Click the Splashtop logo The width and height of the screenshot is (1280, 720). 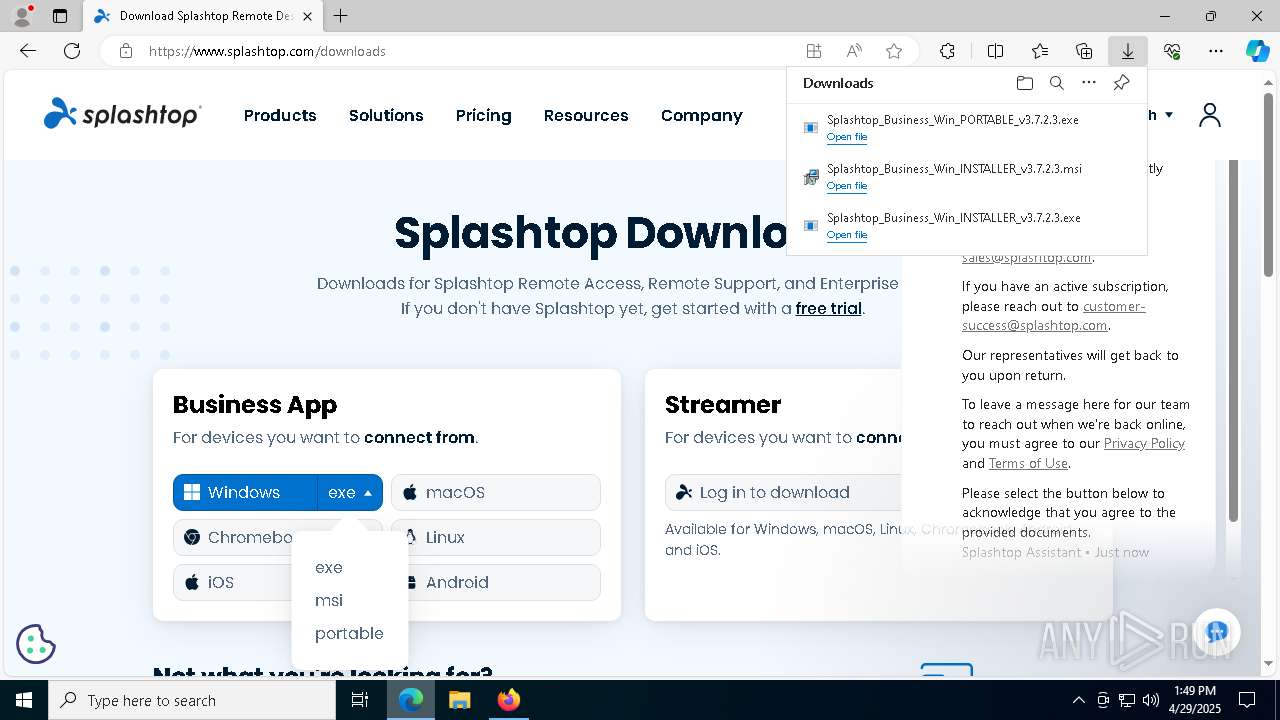122,114
